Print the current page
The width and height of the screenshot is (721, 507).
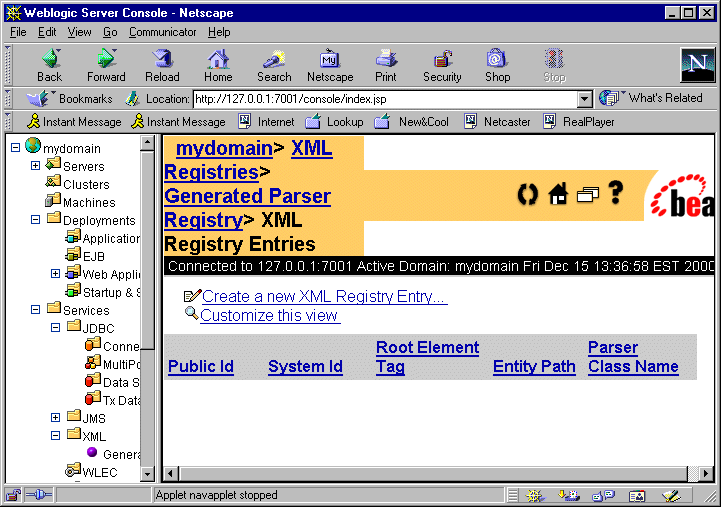[386, 65]
